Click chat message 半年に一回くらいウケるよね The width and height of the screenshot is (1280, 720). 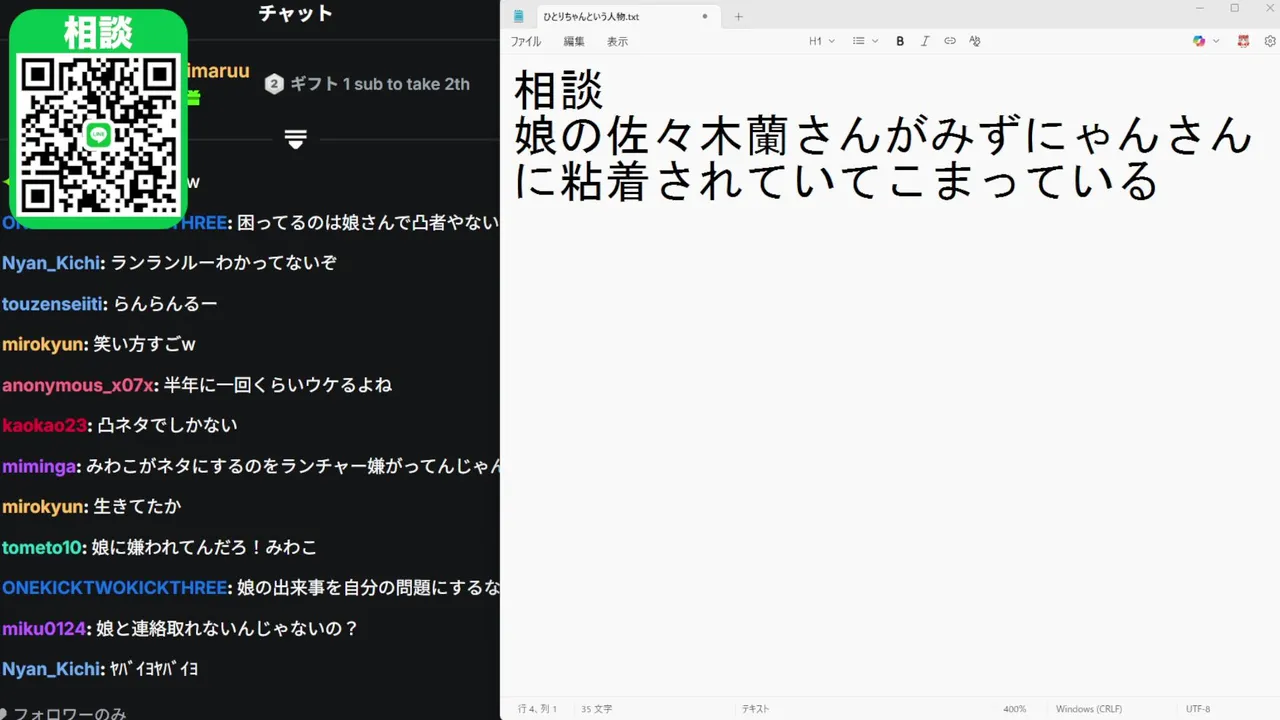(x=278, y=385)
